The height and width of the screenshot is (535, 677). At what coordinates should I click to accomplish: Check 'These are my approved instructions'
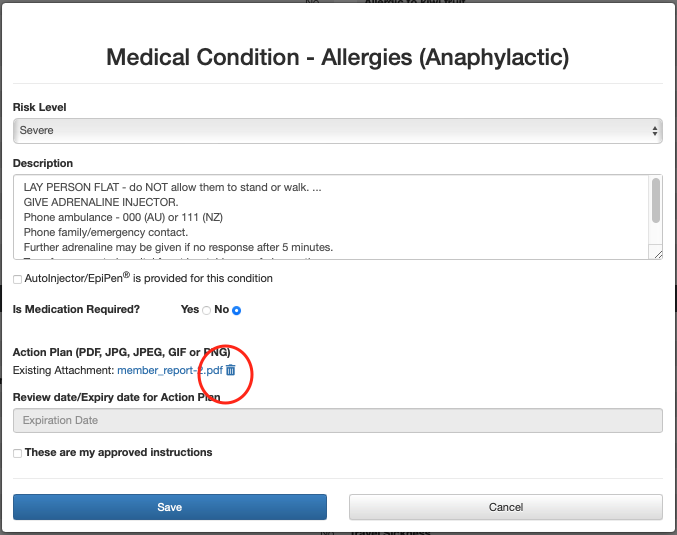point(18,453)
